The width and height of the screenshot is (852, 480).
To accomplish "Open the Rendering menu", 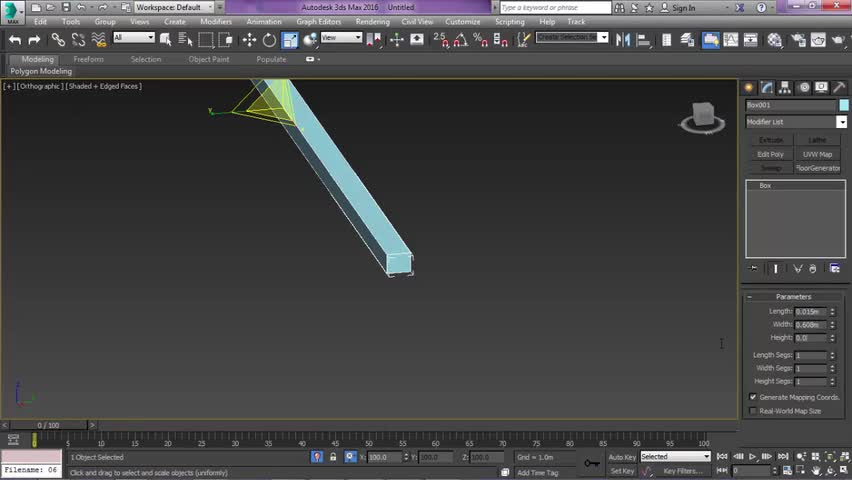I will pos(372,21).
